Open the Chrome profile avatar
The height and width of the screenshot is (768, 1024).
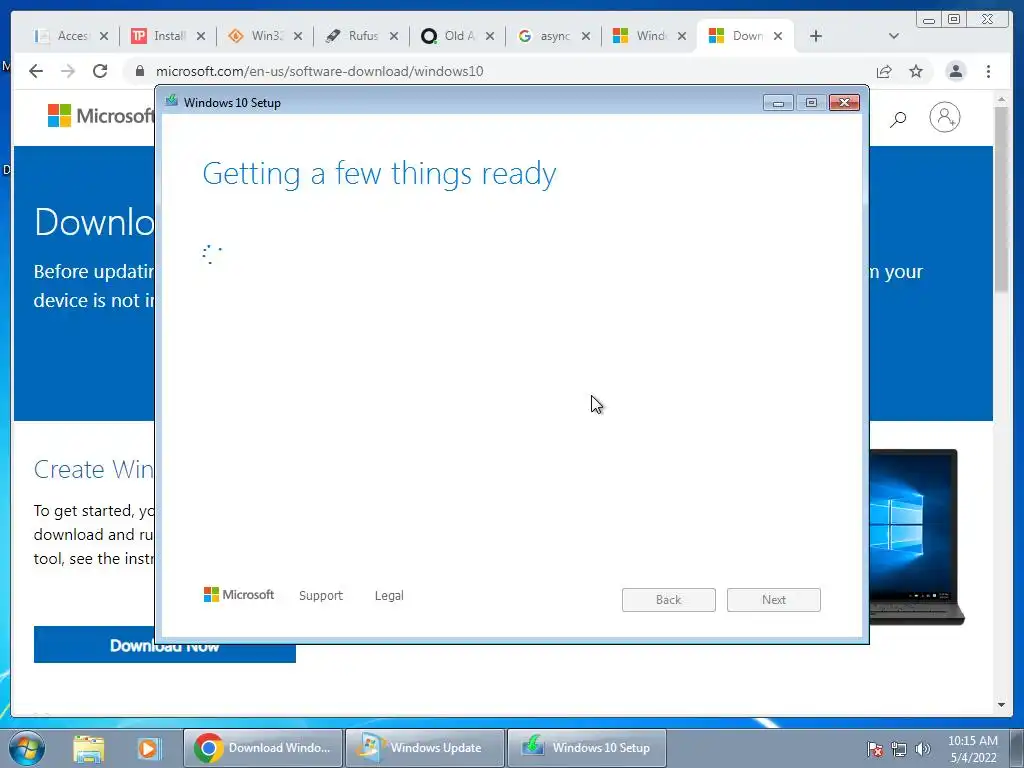[x=955, y=71]
